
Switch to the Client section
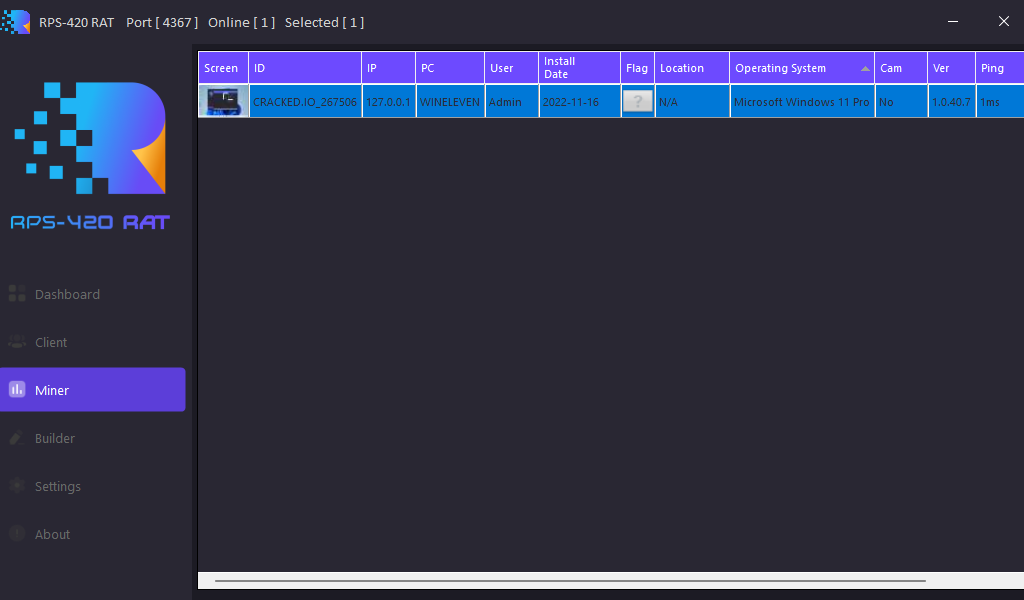point(92,342)
